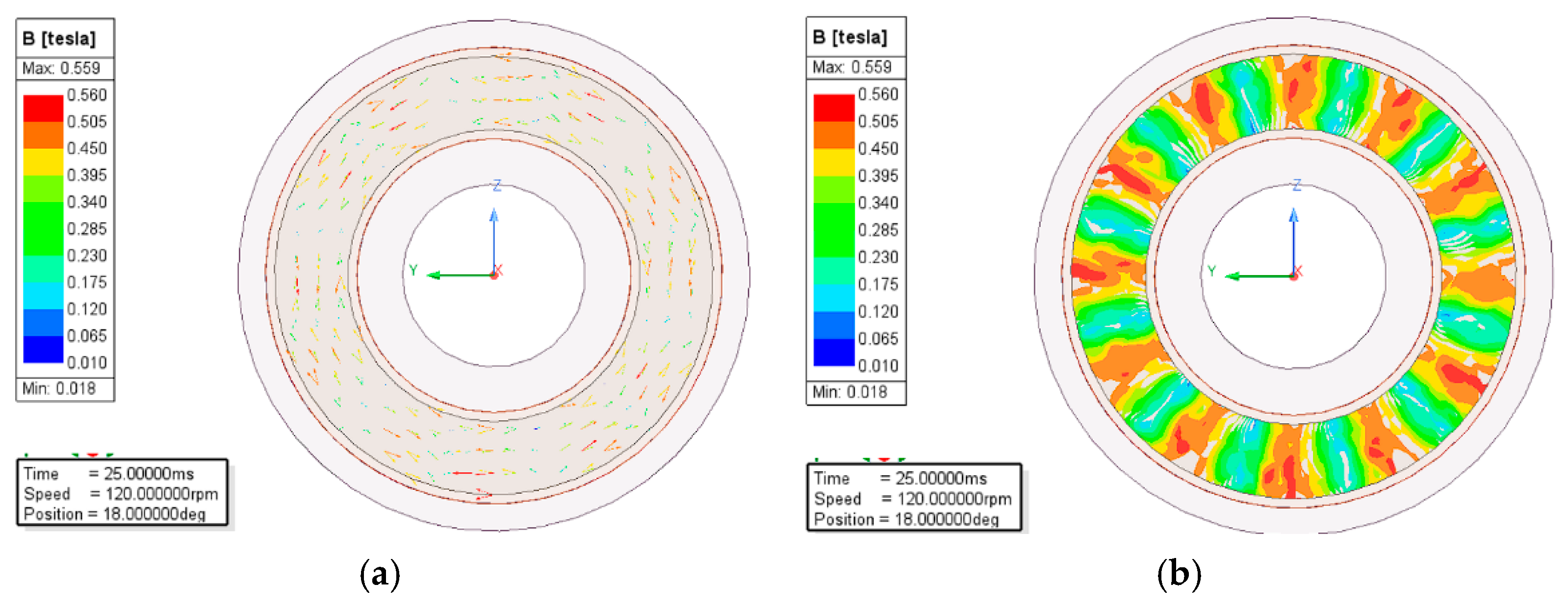
Task: Click the 0.340 legend value in plot (b)
Action: (x=878, y=203)
